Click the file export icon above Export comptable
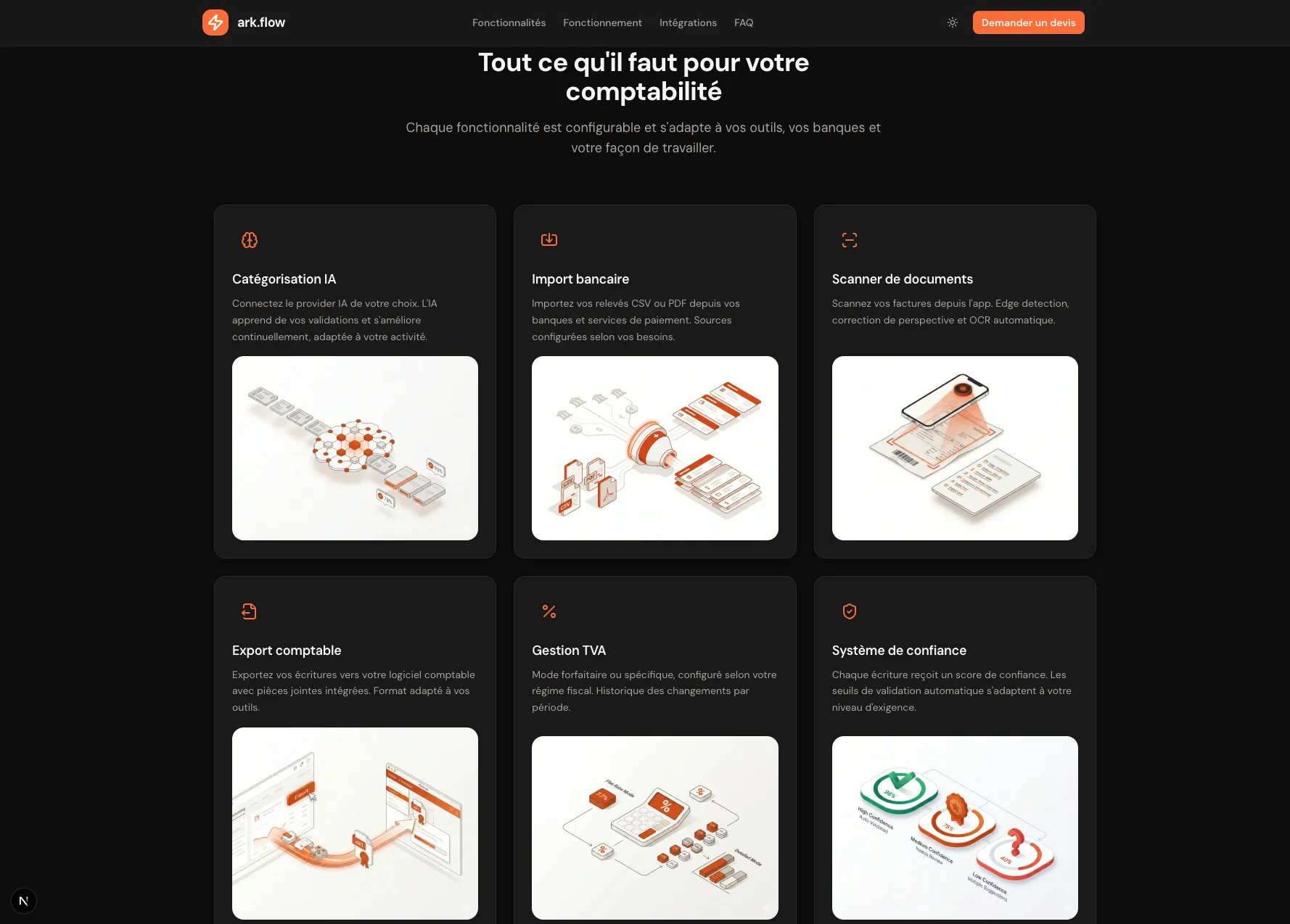The height and width of the screenshot is (924, 1290). click(x=250, y=611)
